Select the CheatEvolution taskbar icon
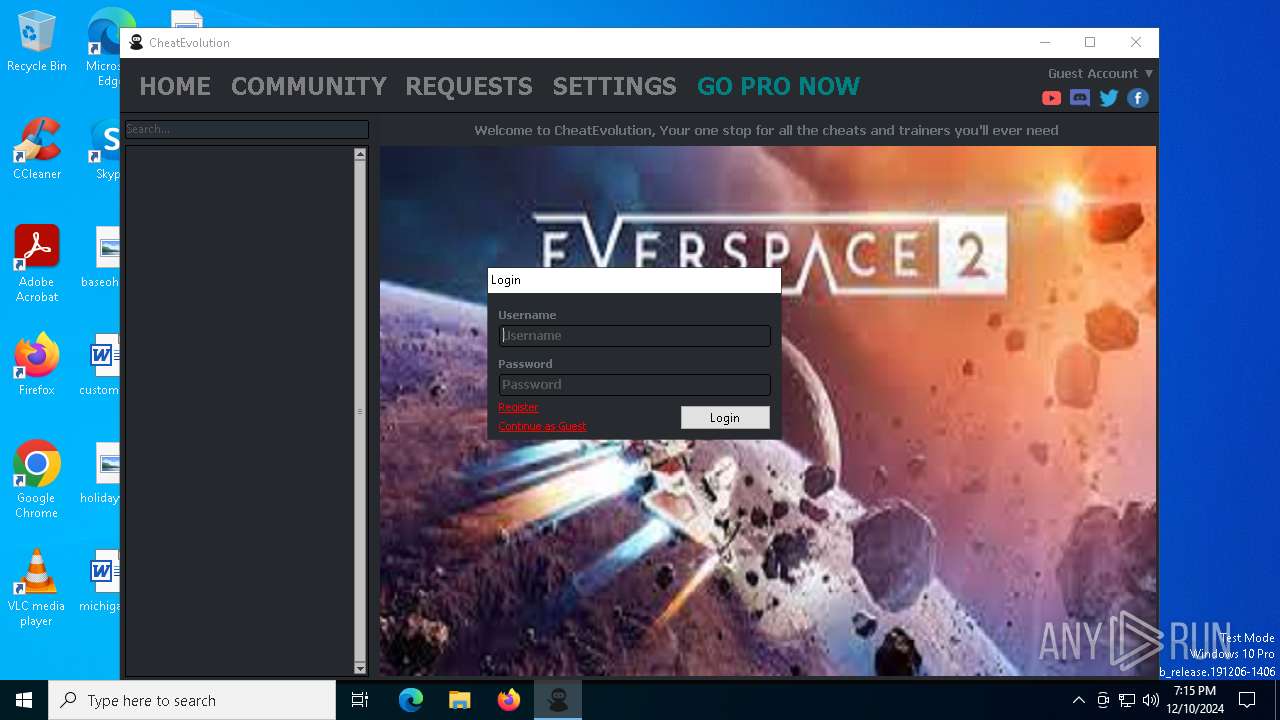The height and width of the screenshot is (720, 1280). 558,700
